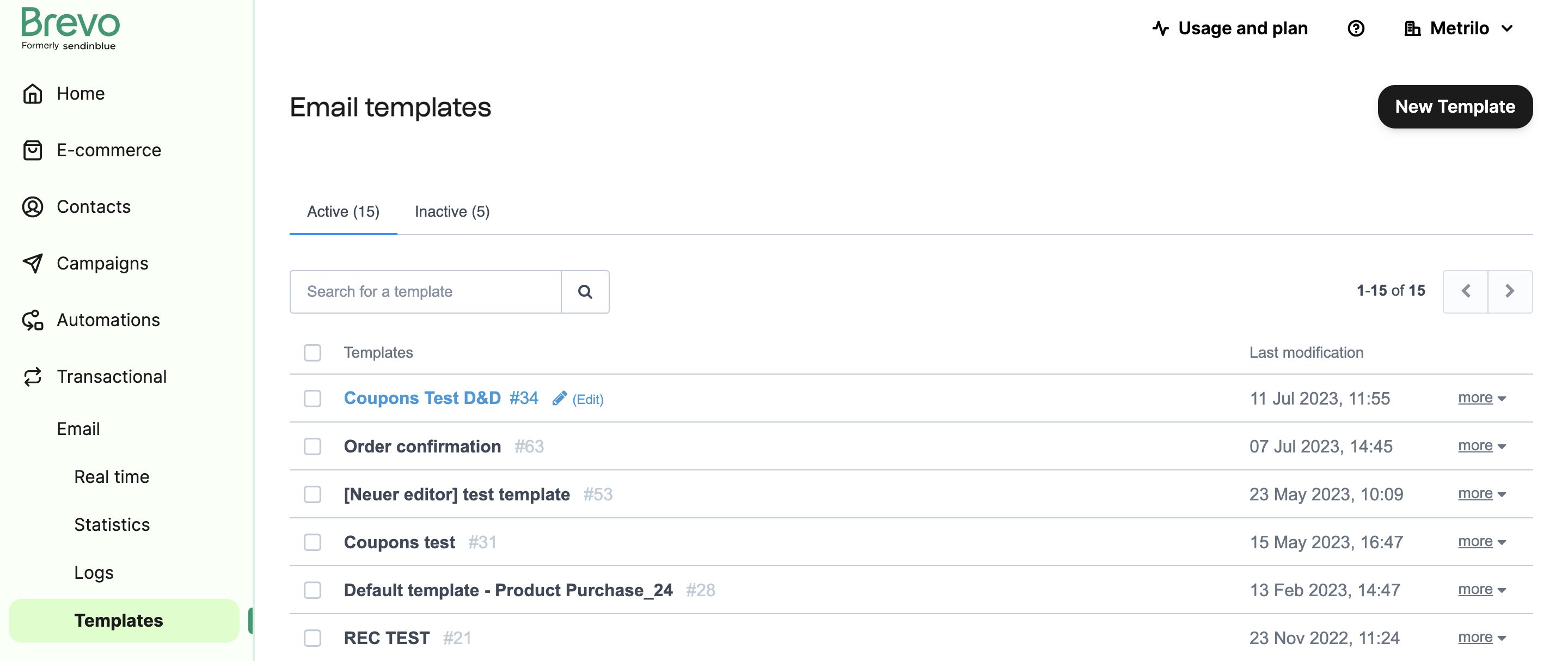1568x661 pixels.
Task: Switch to the Inactive (5) tab
Action: tap(452, 211)
